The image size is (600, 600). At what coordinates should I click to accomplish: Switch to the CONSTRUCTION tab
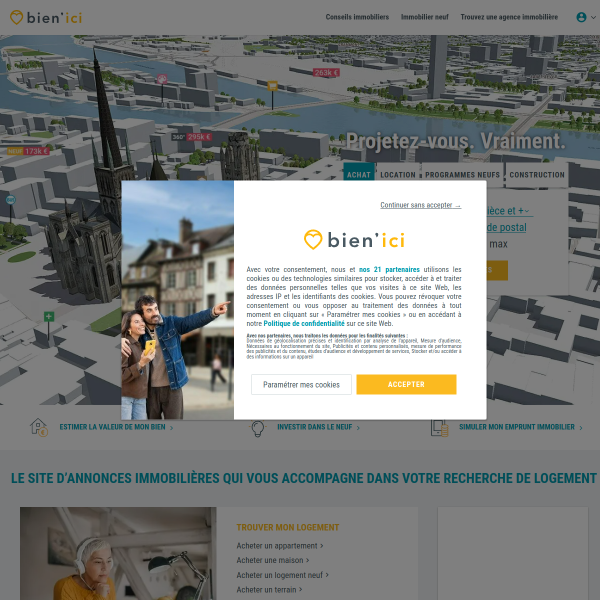[537, 174]
